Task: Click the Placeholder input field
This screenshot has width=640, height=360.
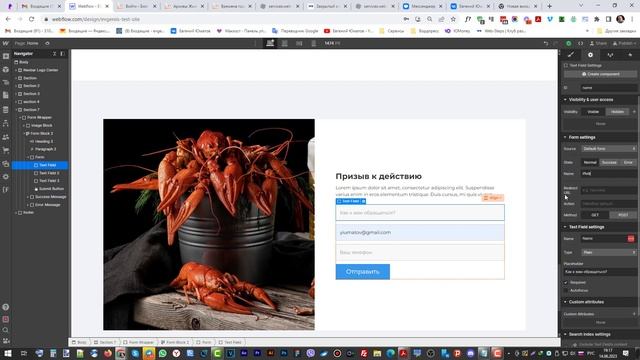Action: coord(600,272)
